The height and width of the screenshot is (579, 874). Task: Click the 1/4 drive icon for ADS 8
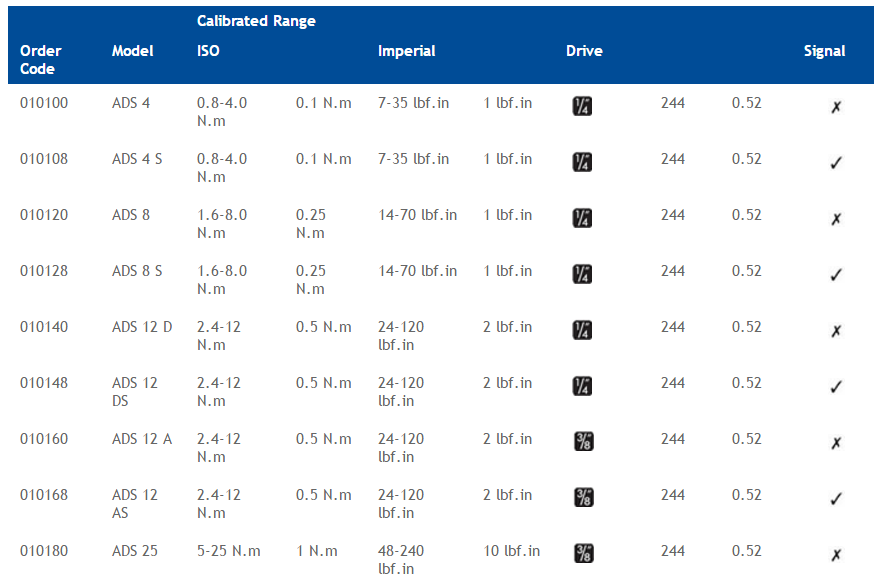(582, 218)
